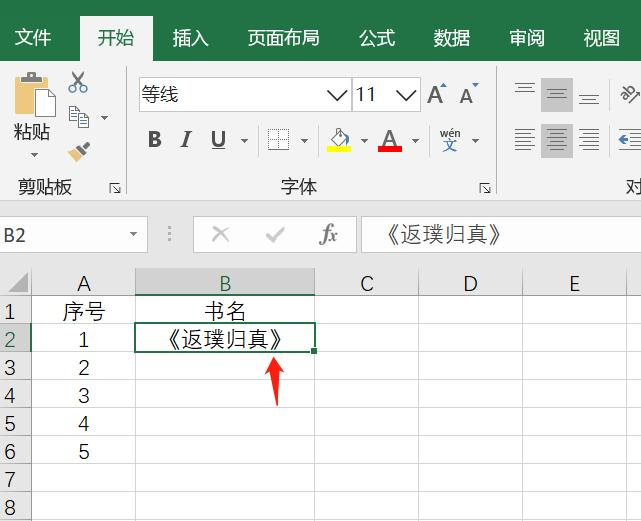Open the 文件 menu tab
Screen dimensions: 641x521
[33, 38]
